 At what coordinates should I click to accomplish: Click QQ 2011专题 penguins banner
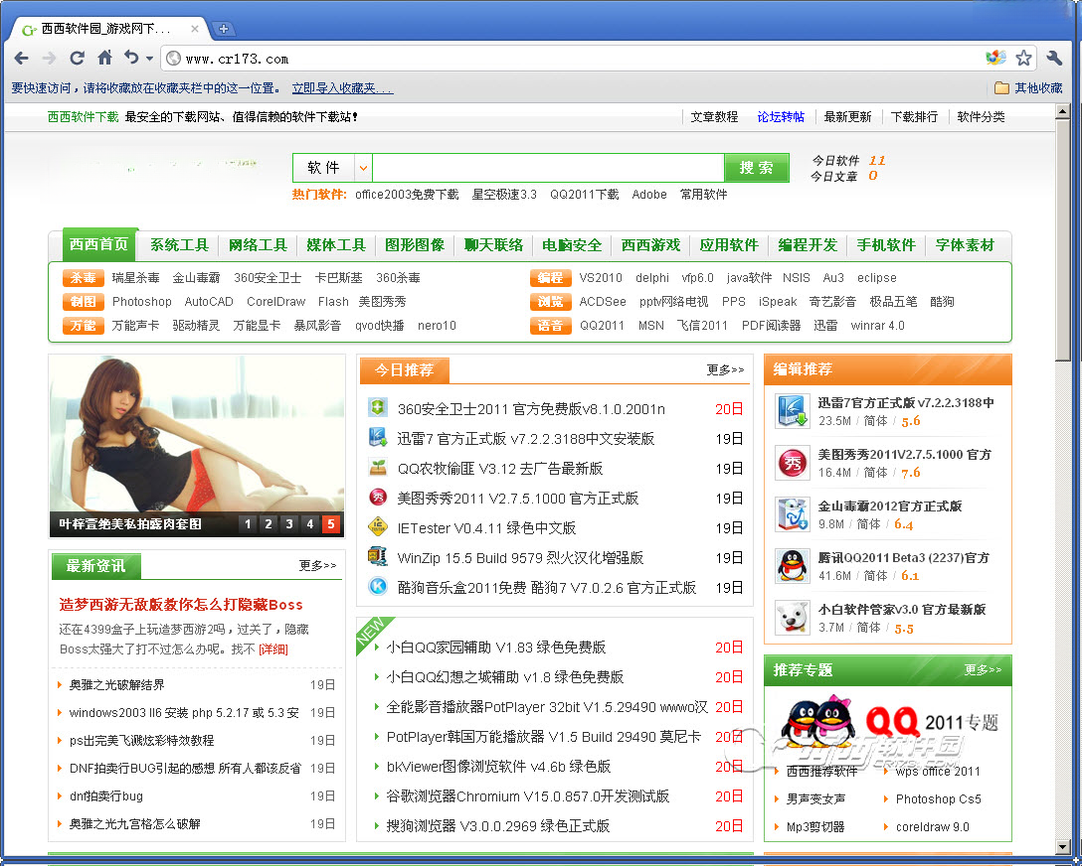[889, 723]
